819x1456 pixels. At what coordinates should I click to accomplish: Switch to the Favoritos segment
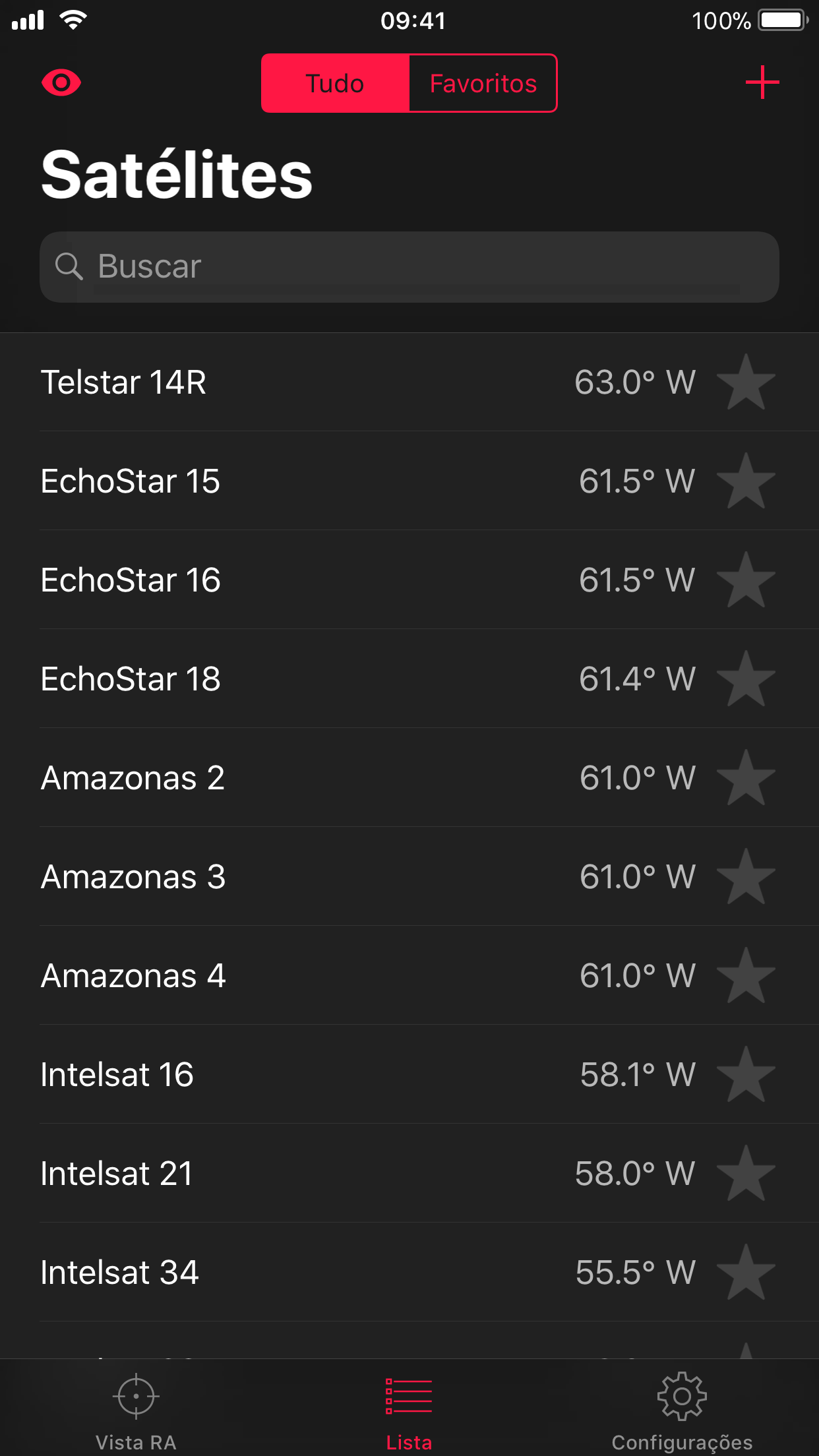point(483,84)
